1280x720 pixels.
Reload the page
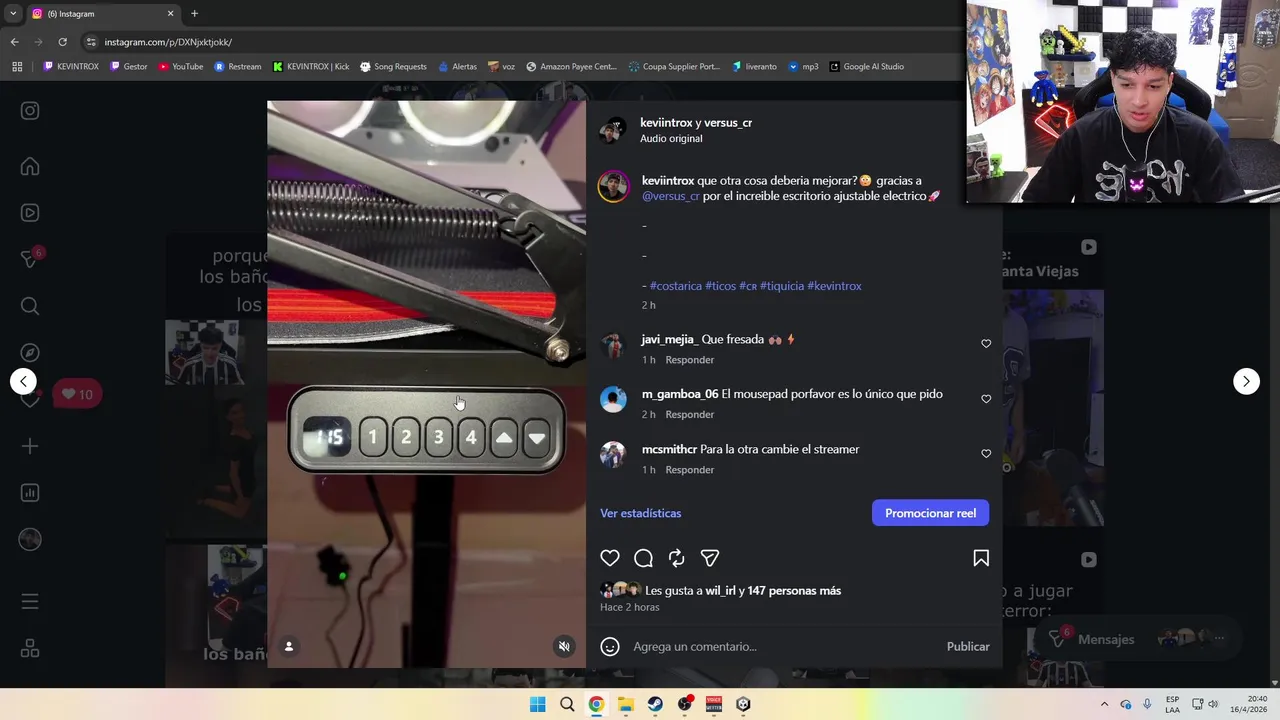(x=62, y=42)
